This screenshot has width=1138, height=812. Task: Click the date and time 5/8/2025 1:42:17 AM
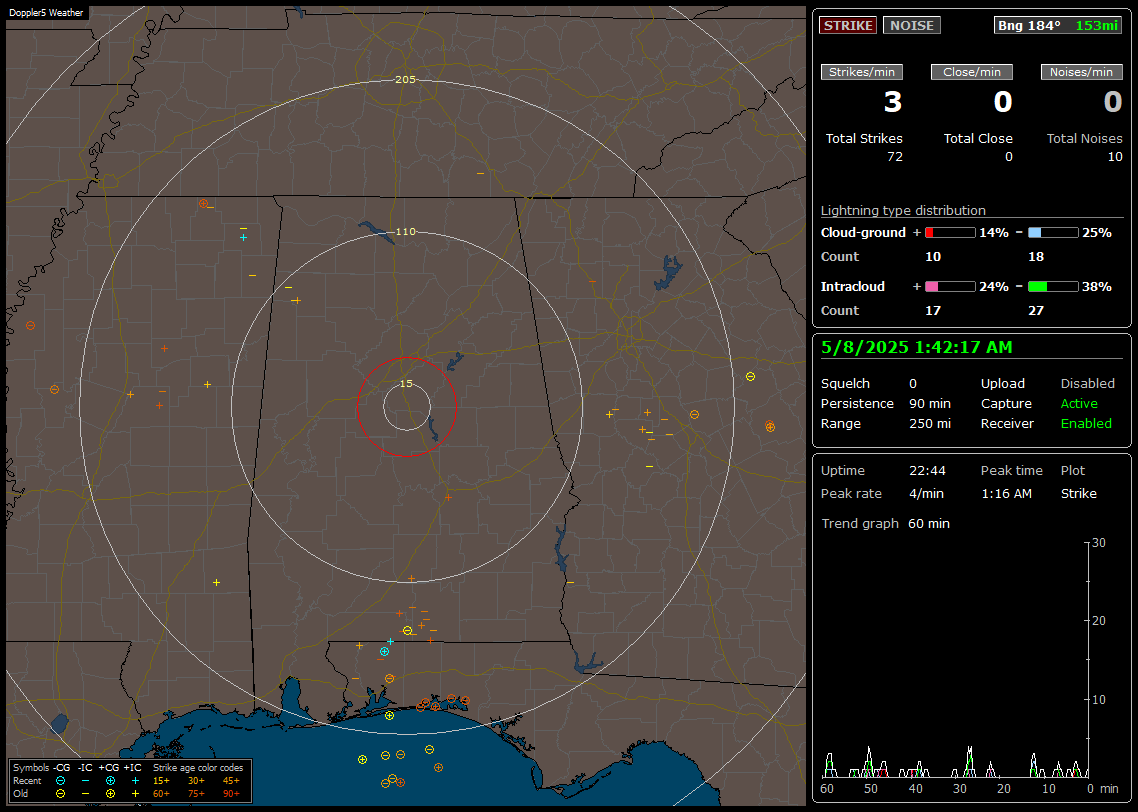tap(916, 348)
